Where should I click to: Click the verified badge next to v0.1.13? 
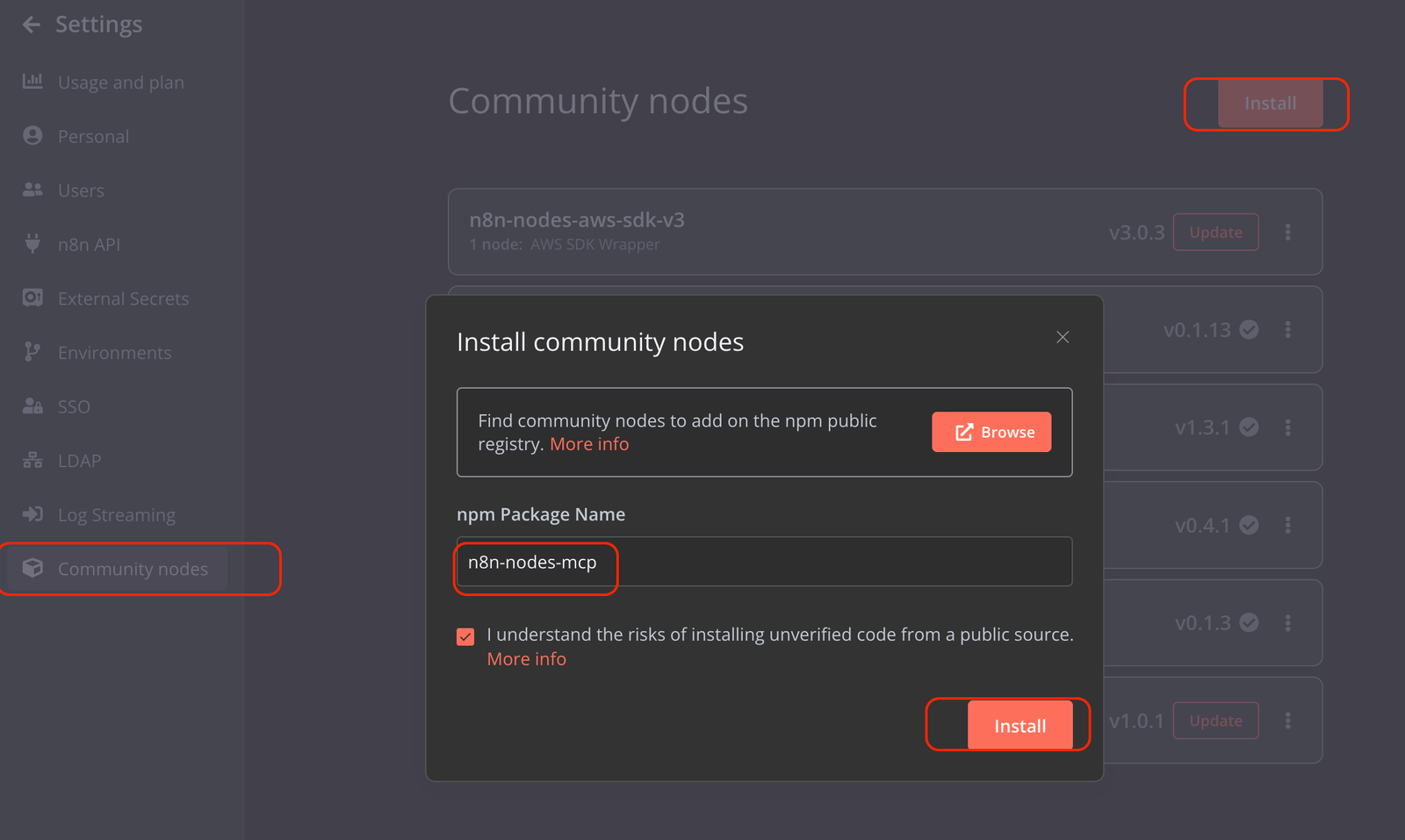[x=1249, y=329]
